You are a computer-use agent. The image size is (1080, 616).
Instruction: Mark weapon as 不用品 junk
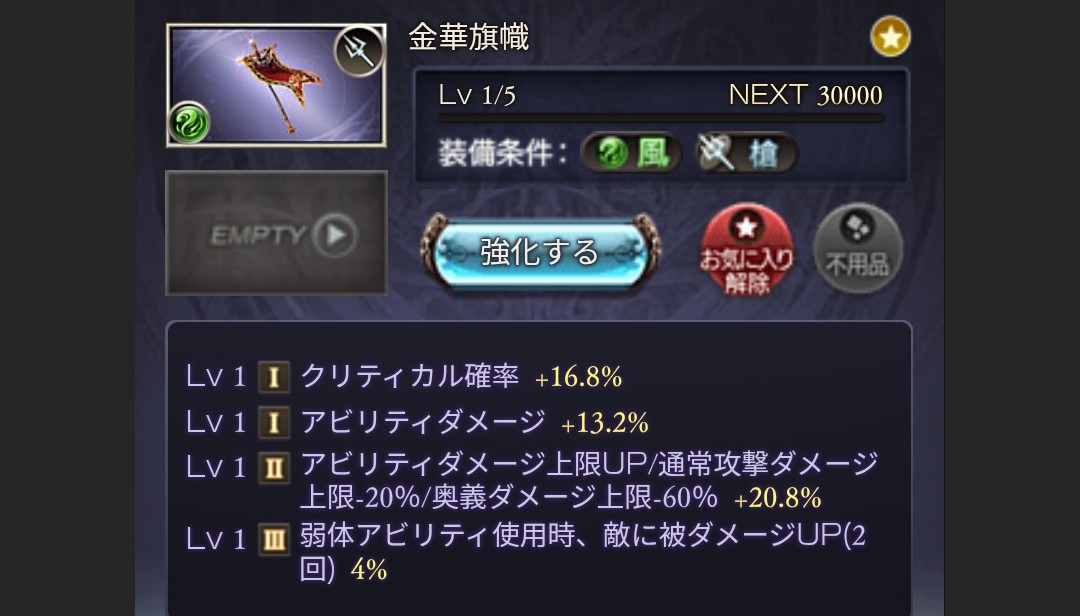coord(858,249)
